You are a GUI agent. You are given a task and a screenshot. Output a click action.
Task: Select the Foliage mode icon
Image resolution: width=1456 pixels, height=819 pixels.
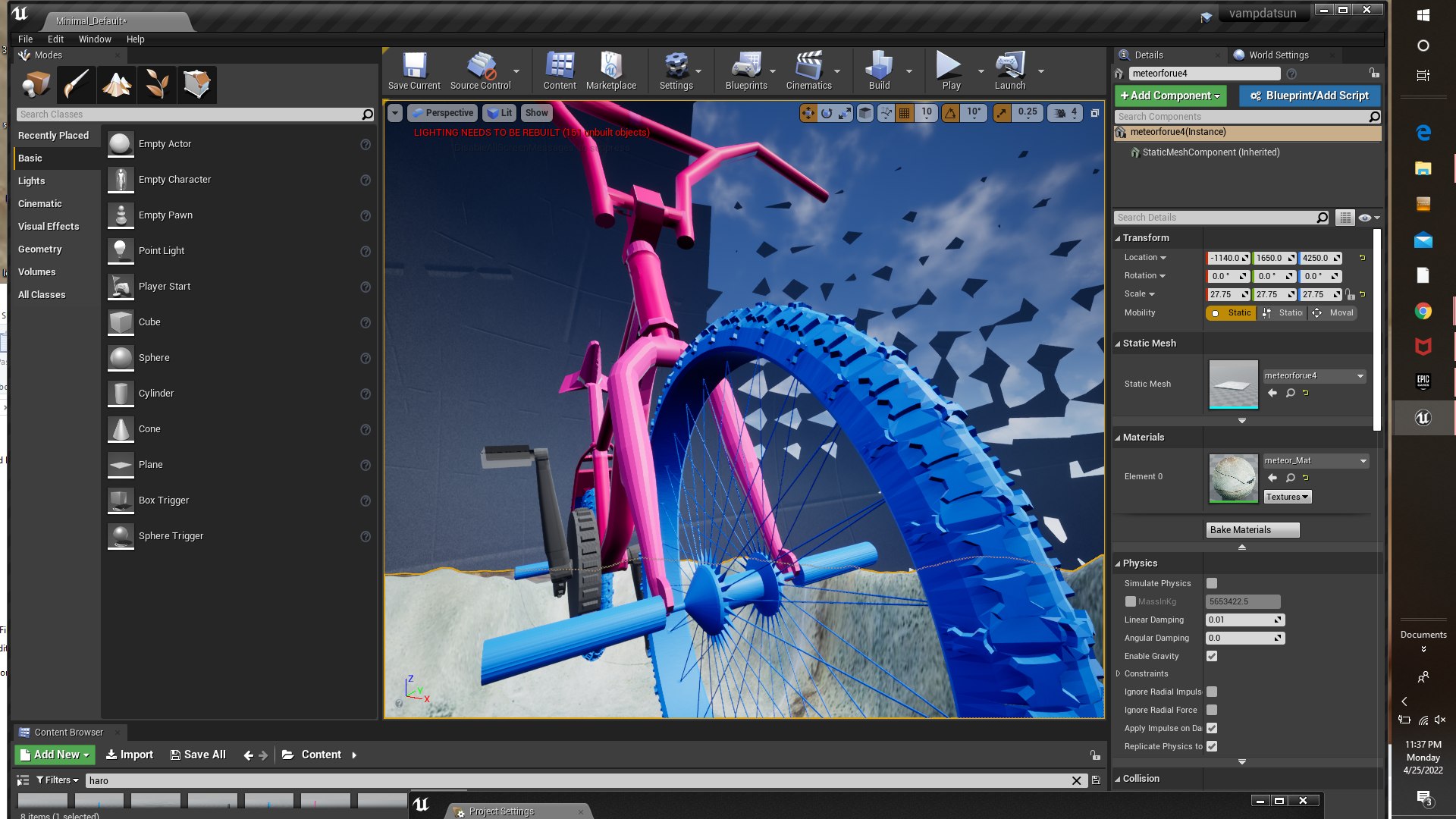[156, 84]
